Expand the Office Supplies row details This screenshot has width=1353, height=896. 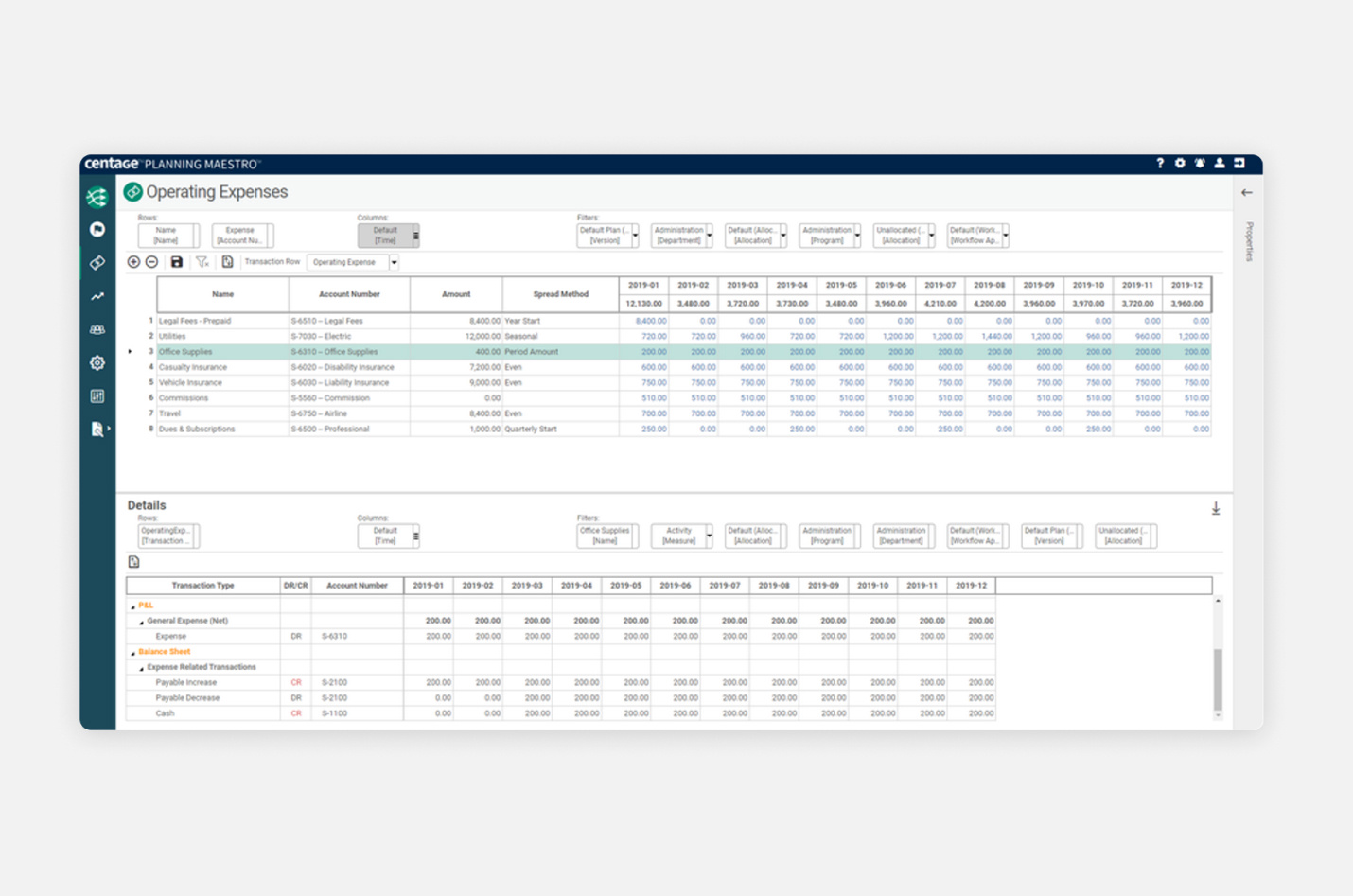(131, 351)
